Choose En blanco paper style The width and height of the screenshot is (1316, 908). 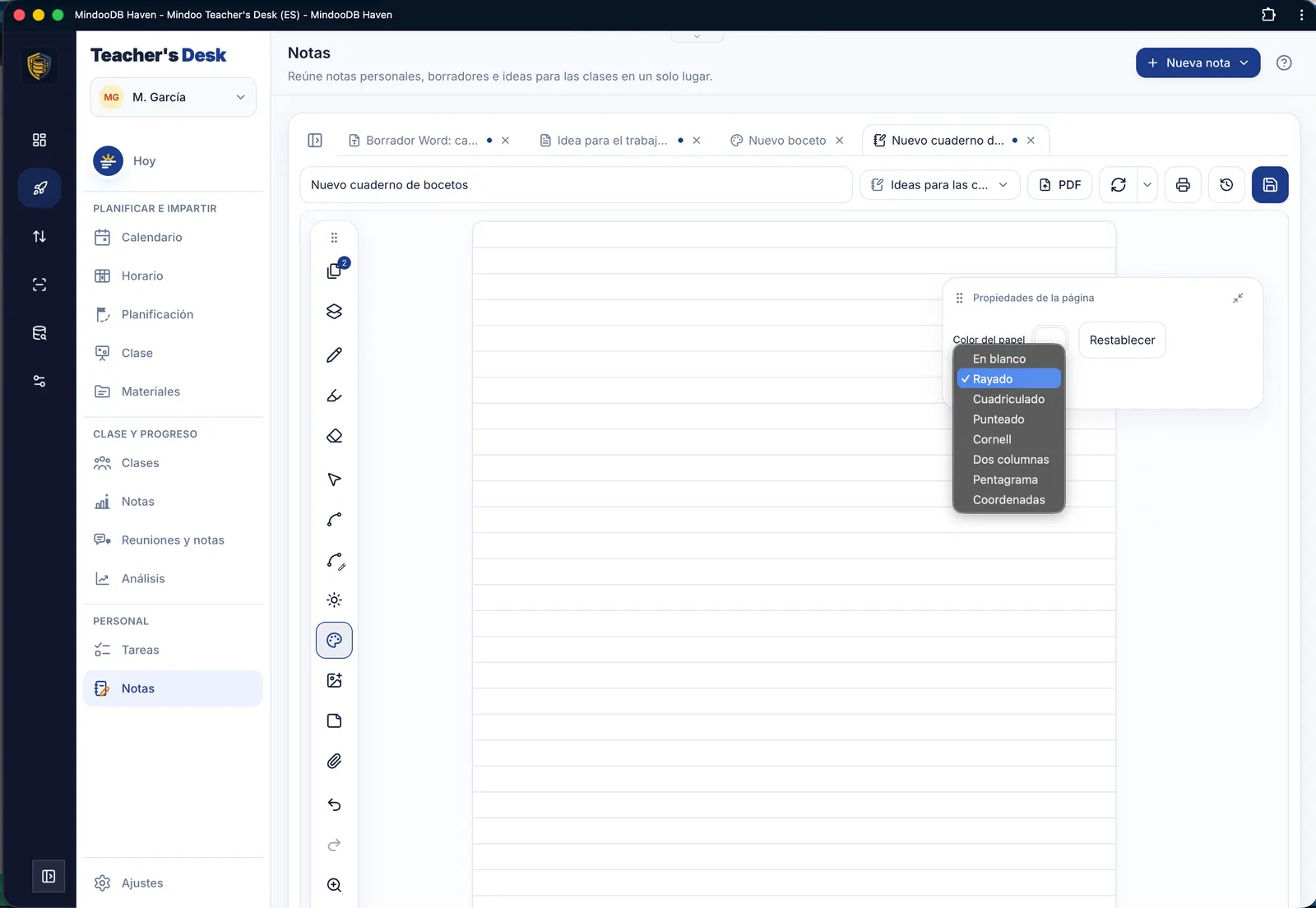(1008, 359)
